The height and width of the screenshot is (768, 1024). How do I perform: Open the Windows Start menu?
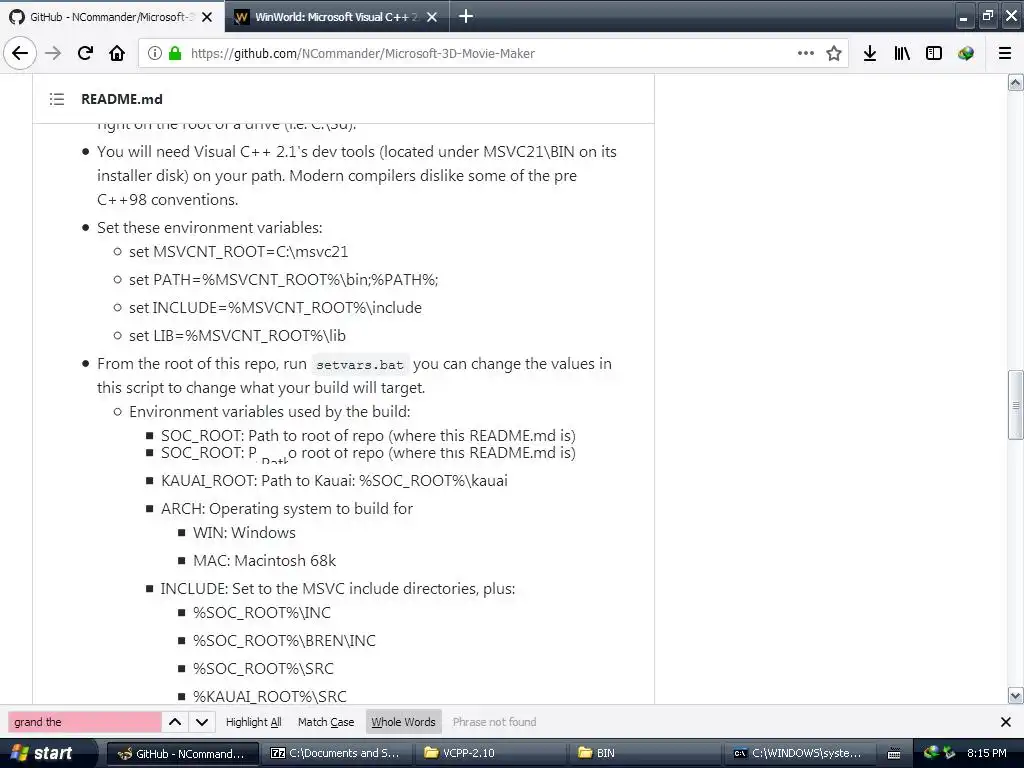click(x=48, y=753)
